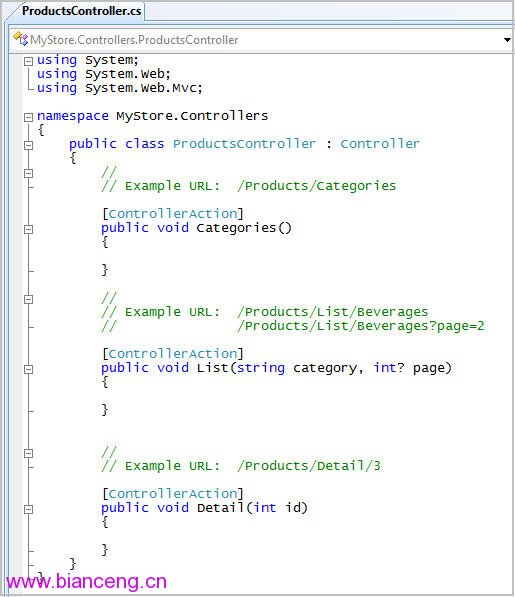The width and height of the screenshot is (515, 597).
Task: Collapse the /Products/List/Beverages comment block
Action: click(28, 299)
